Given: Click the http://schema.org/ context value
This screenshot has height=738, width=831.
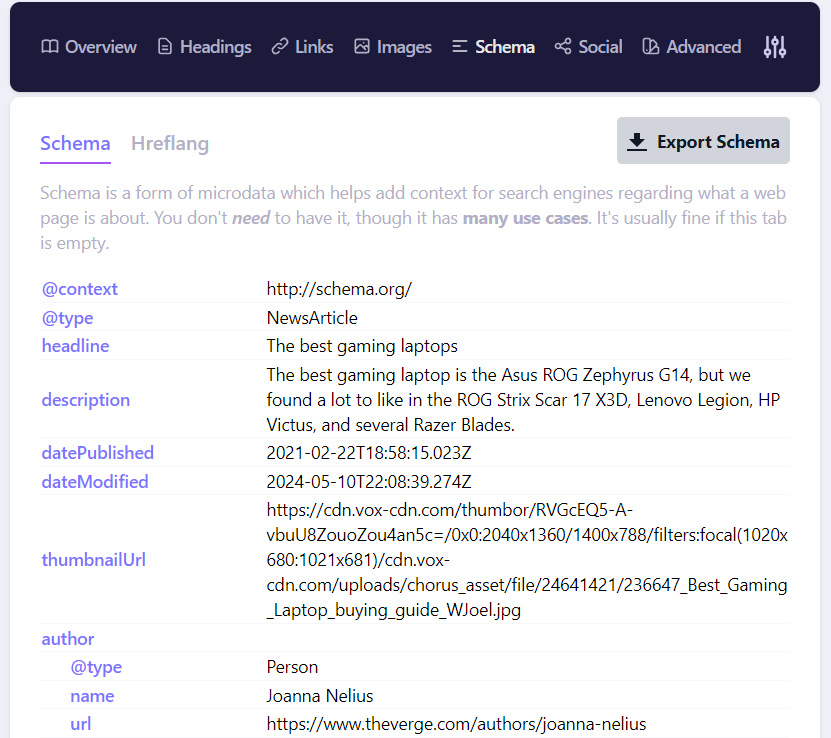Looking at the screenshot, I should pos(339,289).
